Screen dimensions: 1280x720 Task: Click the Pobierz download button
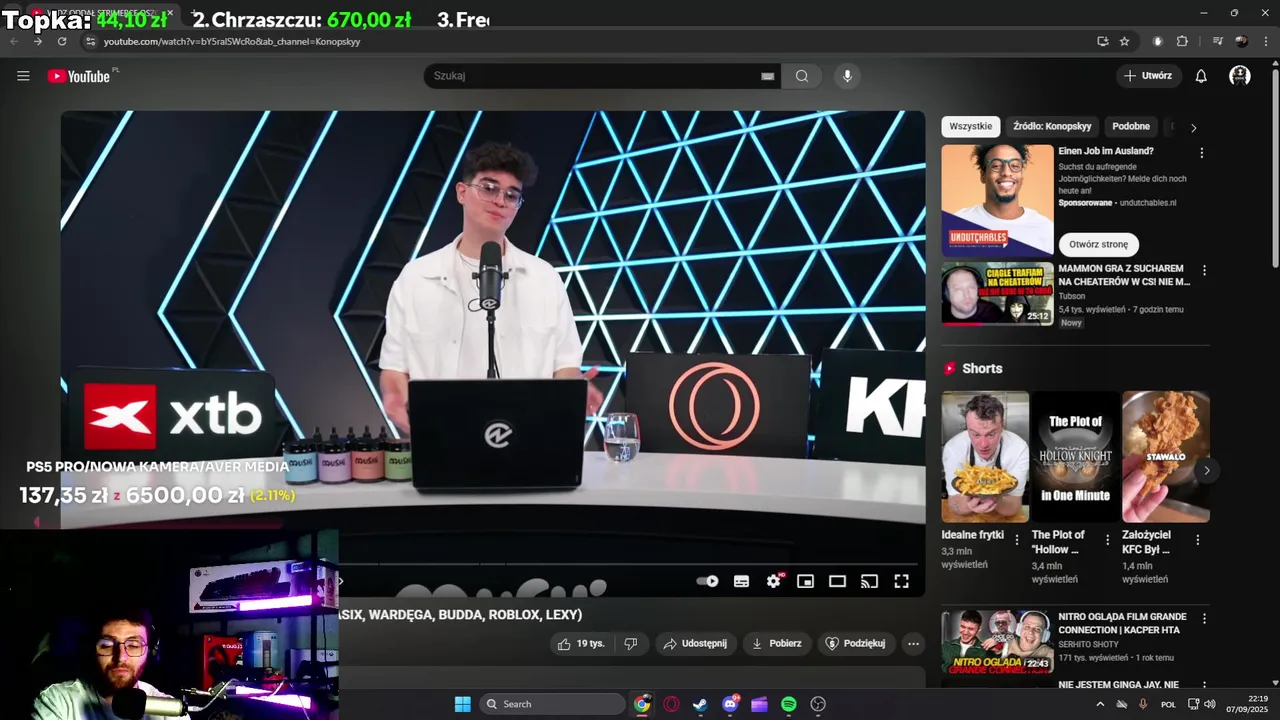tap(777, 643)
